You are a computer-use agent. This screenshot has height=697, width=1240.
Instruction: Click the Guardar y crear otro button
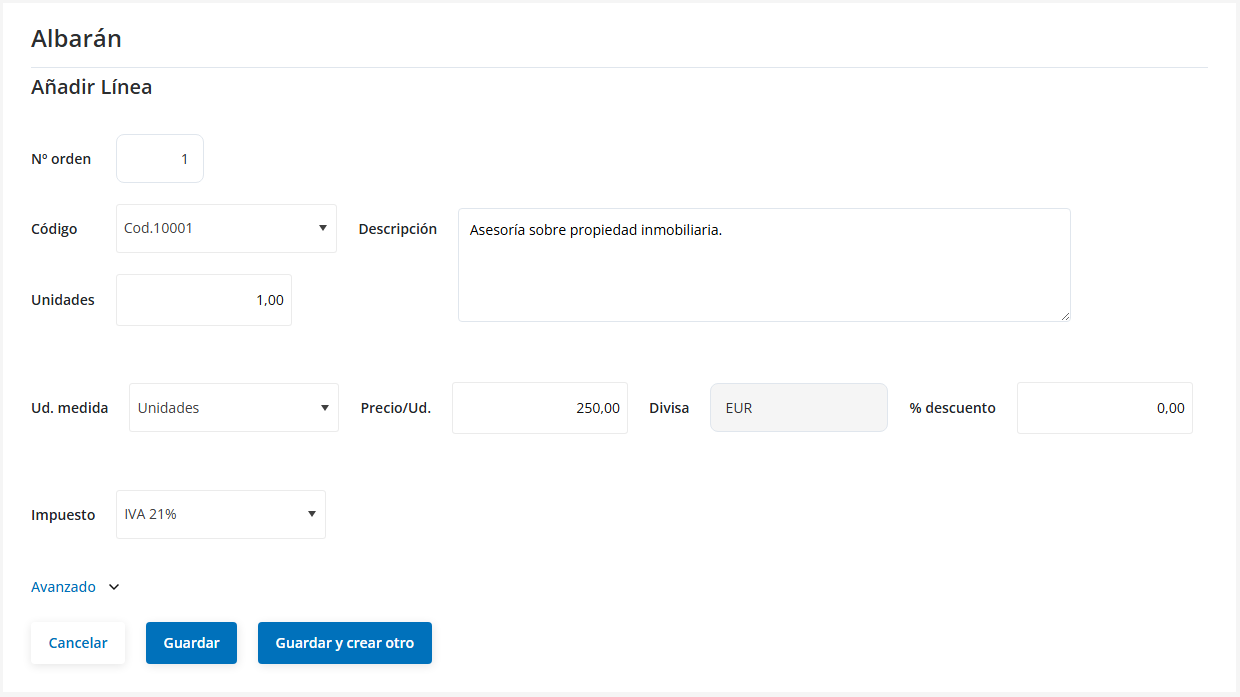click(x=344, y=643)
